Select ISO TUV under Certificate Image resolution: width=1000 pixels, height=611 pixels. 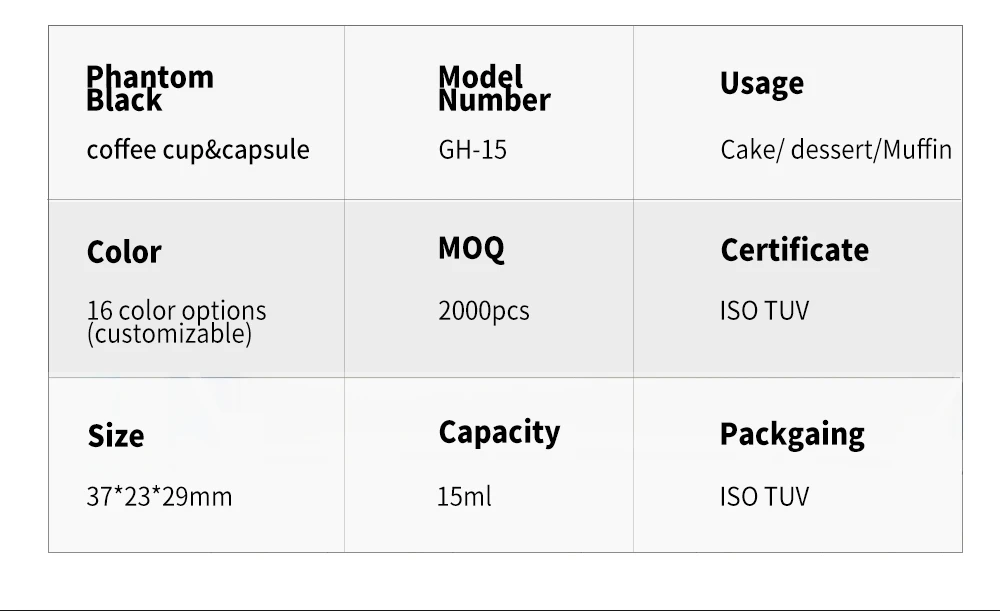pos(765,311)
